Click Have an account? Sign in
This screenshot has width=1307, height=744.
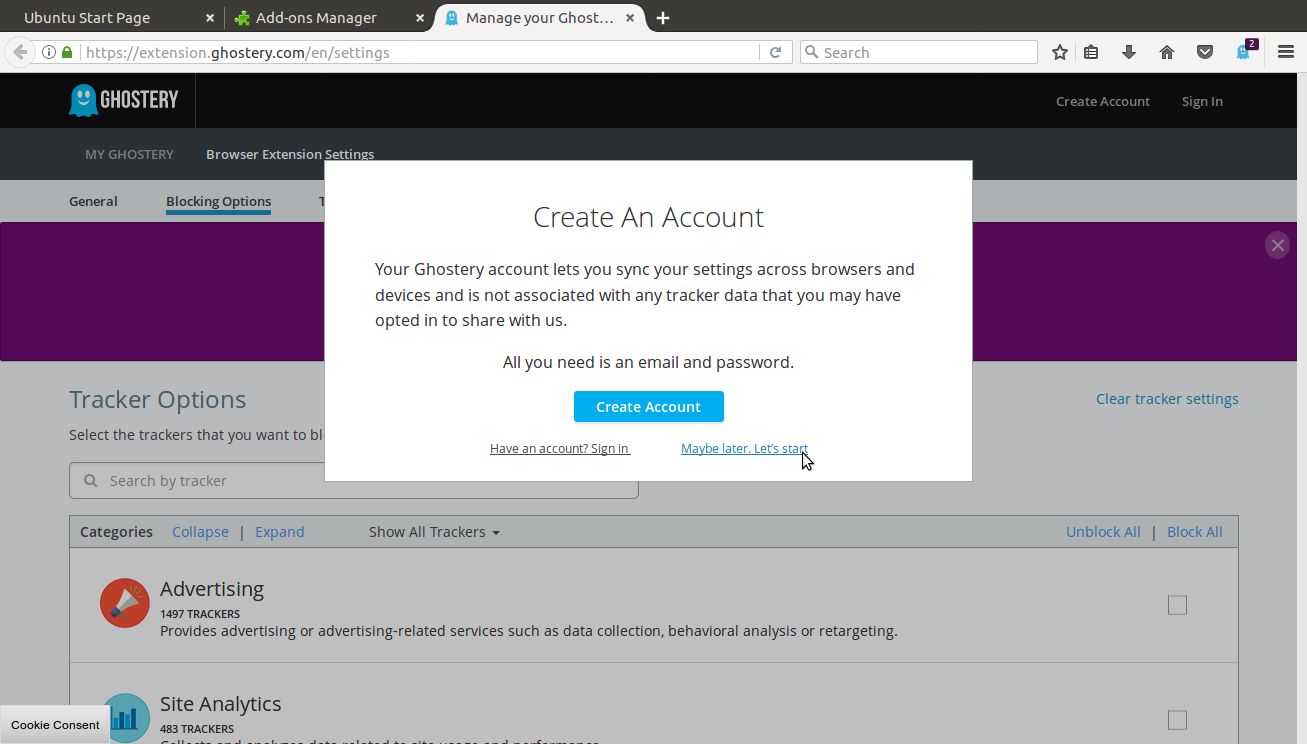point(560,448)
